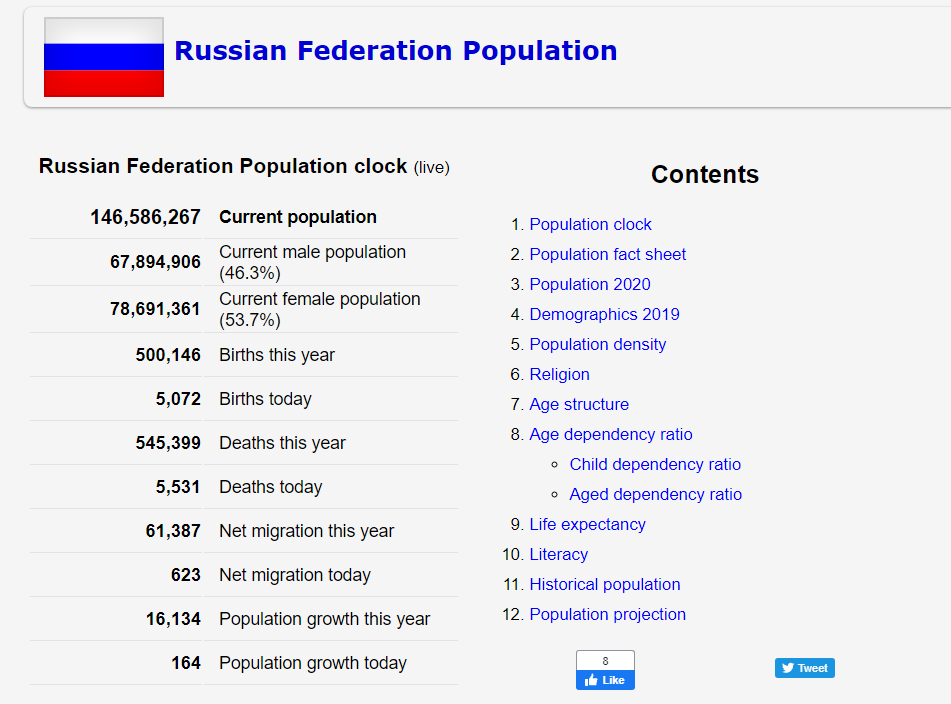951x704 pixels.
Task: Open Age dependency ratio link
Action: coord(610,435)
